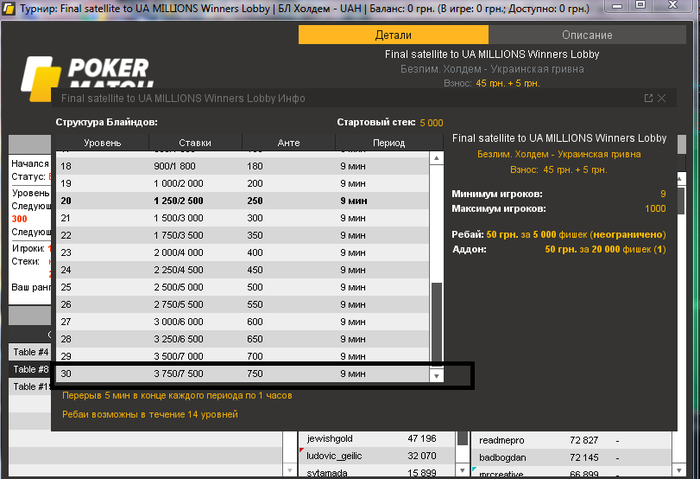Click the down arrow of blinds scrollbar

[437, 376]
